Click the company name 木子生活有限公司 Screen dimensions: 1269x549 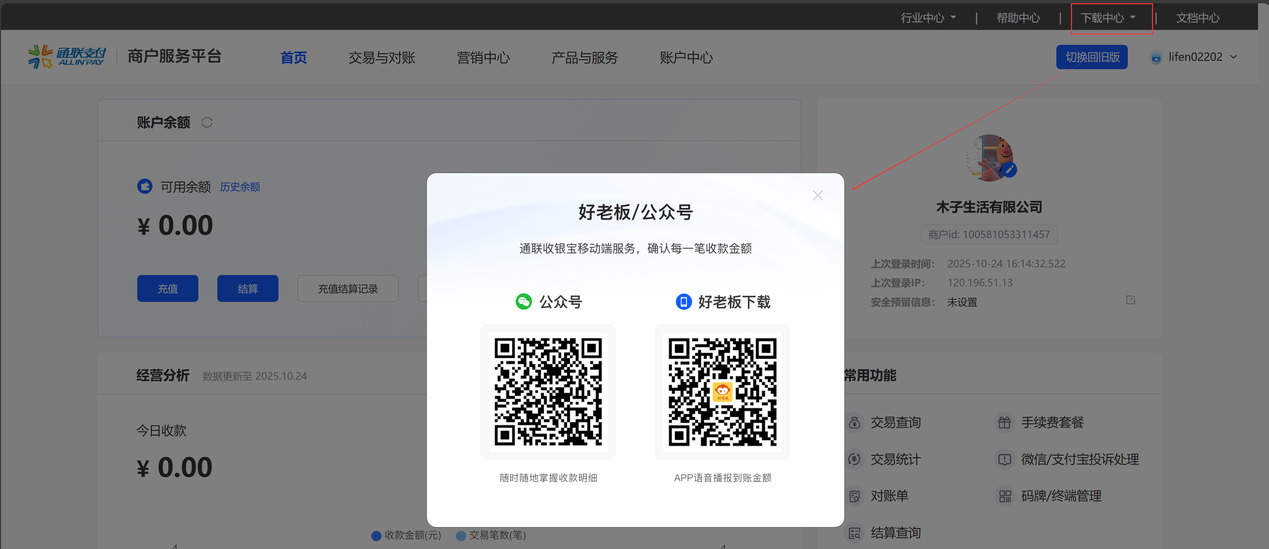[x=989, y=207]
